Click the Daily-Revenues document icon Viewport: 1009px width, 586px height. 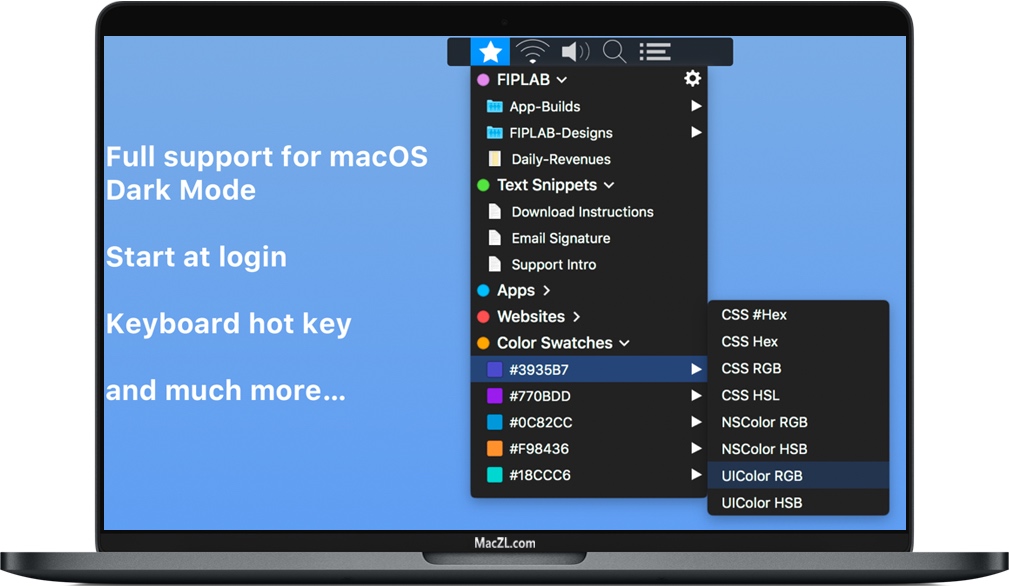495,158
